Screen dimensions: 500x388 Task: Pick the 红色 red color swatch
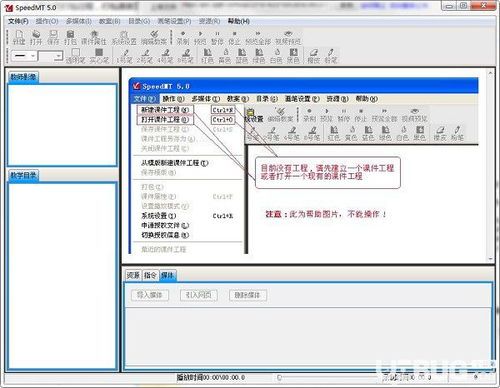click(207, 56)
